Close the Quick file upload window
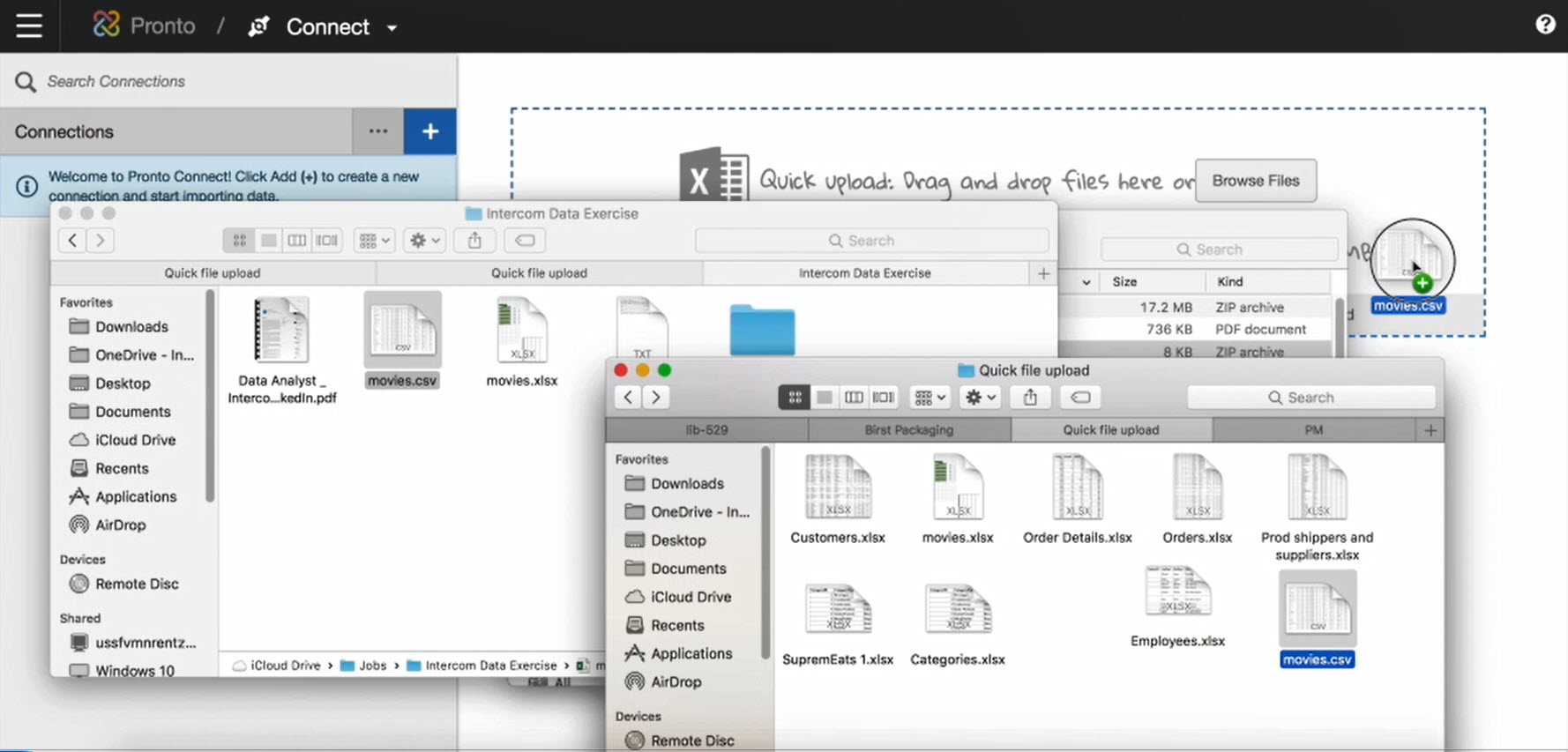Screen dimensions: 1568x752 (621, 370)
